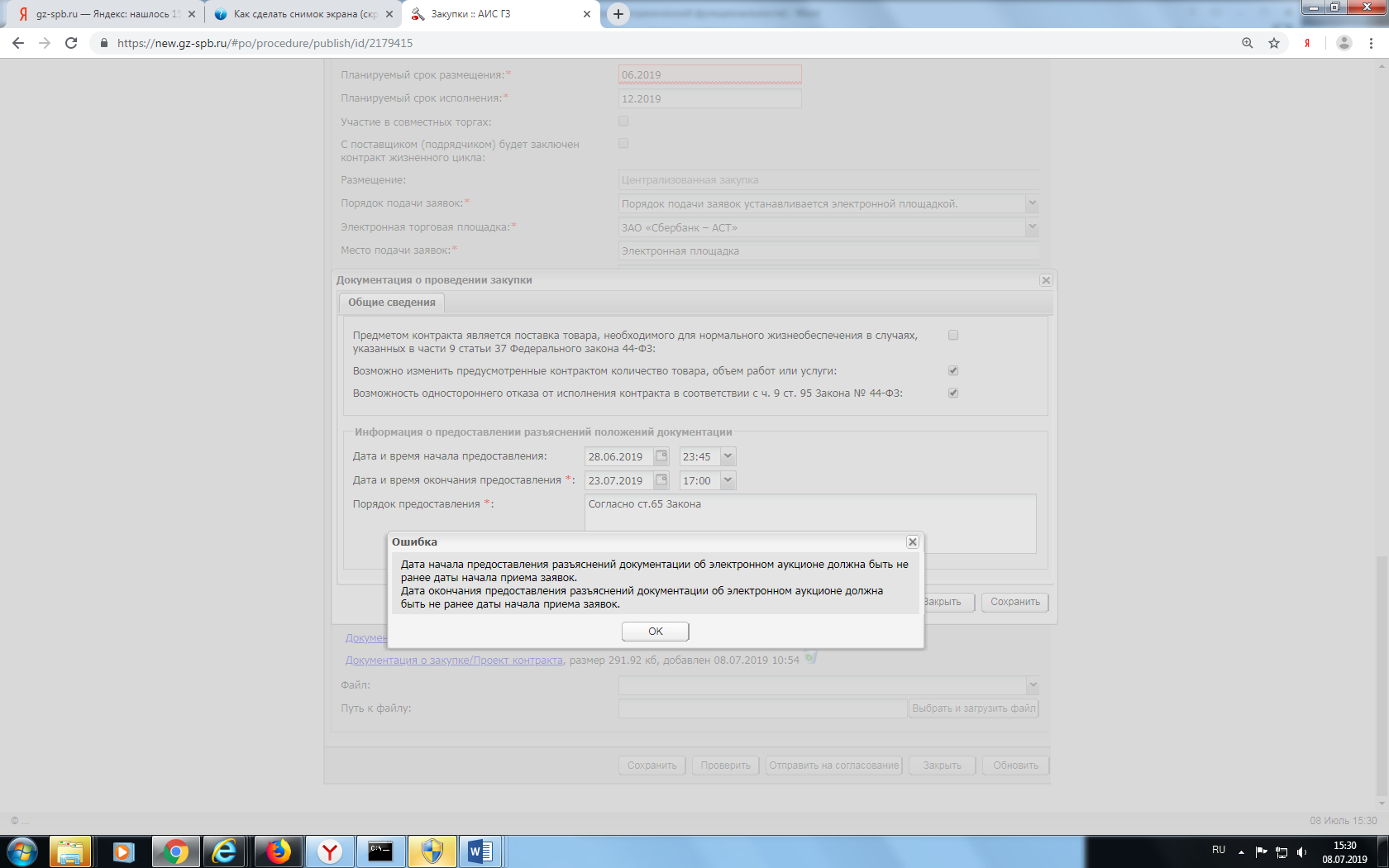
Task: Open Microsoft Word from the taskbar
Action: pos(480,851)
